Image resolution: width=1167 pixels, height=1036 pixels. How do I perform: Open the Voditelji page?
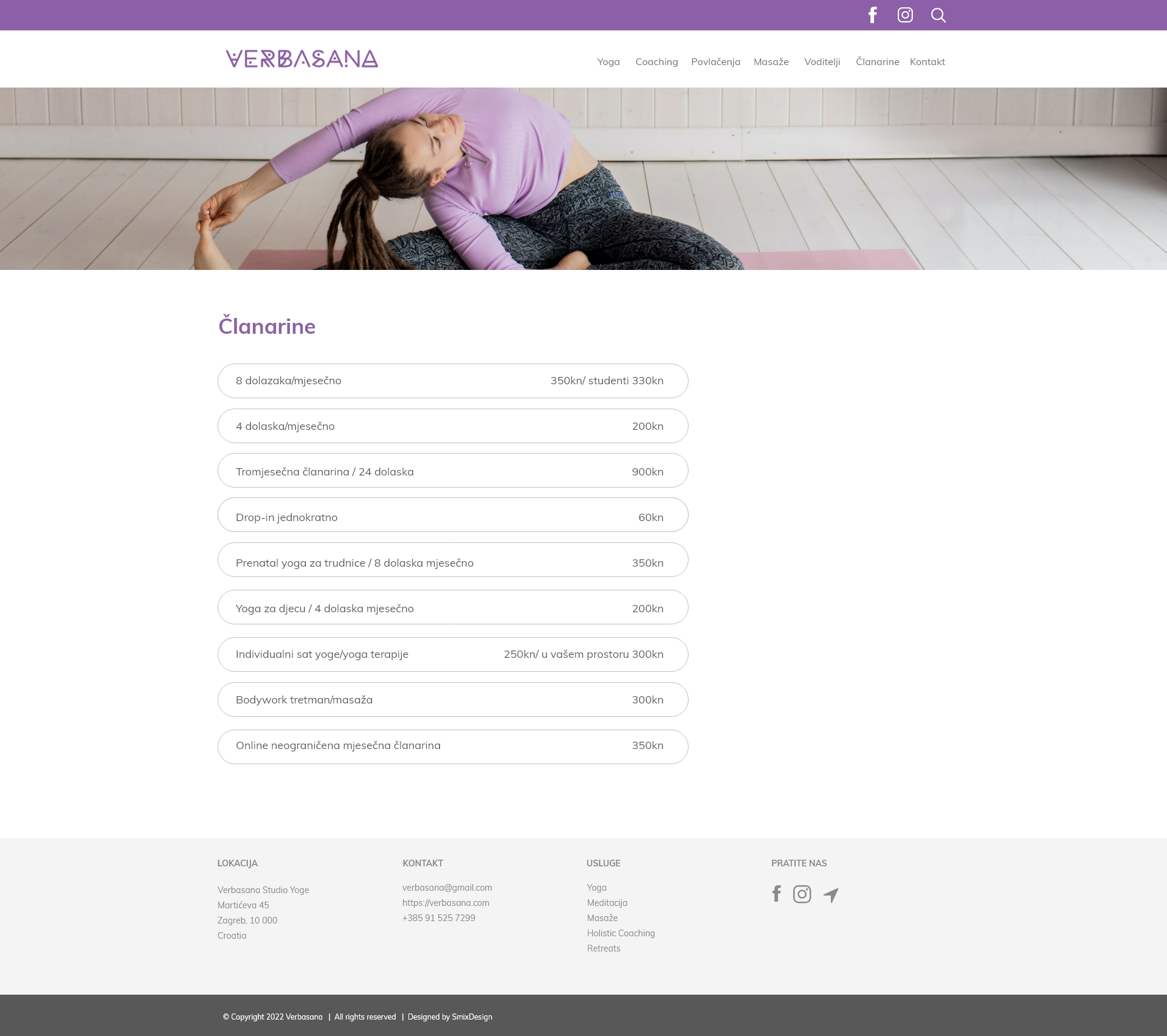tap(822, 62)
